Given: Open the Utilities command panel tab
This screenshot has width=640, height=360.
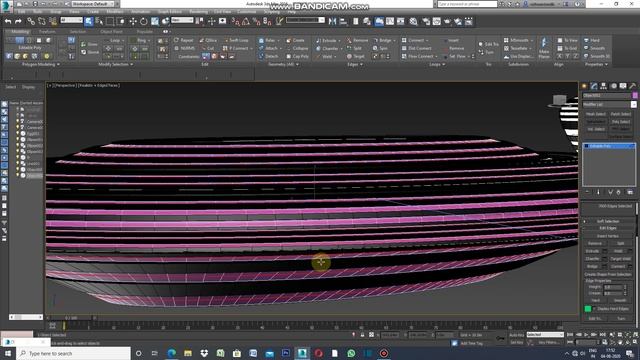Looking at the screenshot, I should click(x=633, y=86).
